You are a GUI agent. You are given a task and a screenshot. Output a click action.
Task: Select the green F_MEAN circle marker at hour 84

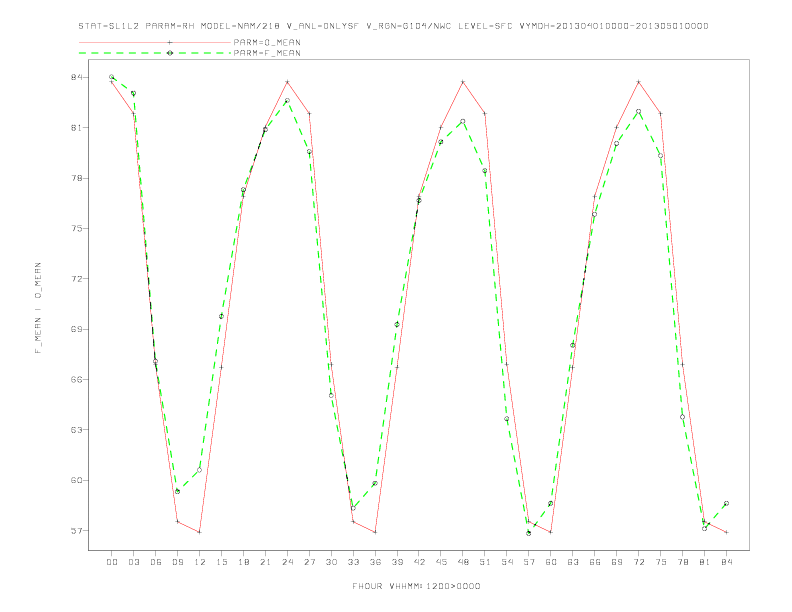coord(726,503)
